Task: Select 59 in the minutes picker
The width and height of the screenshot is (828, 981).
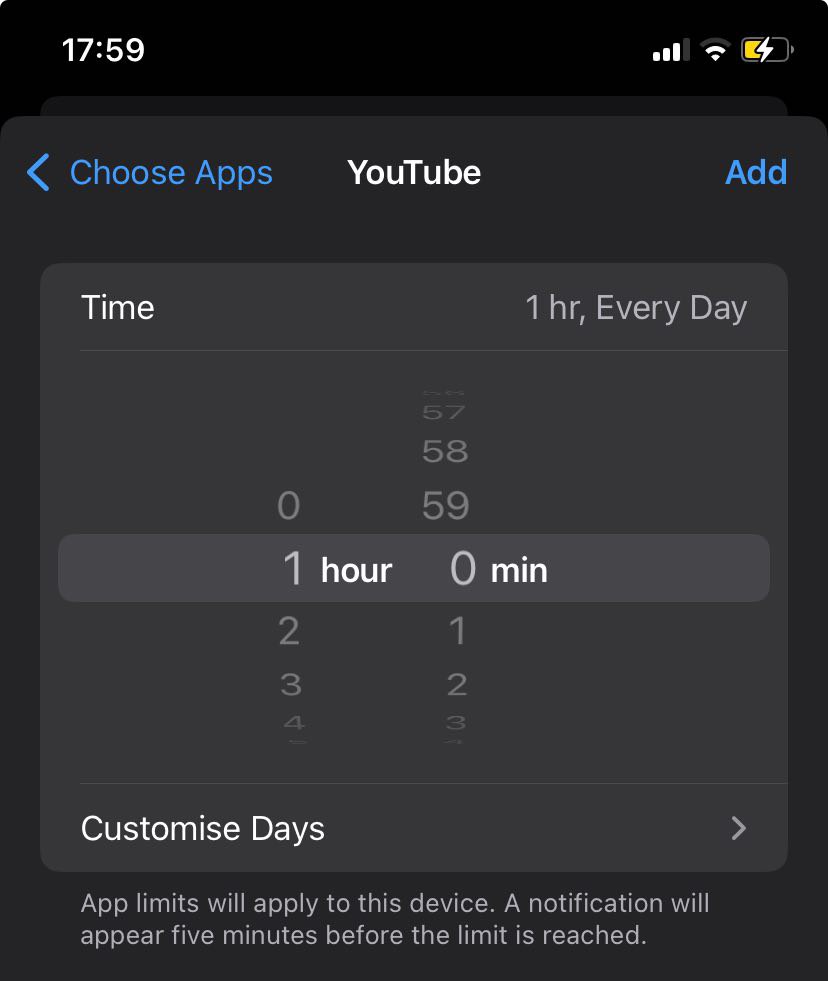Action: (445, 506)
